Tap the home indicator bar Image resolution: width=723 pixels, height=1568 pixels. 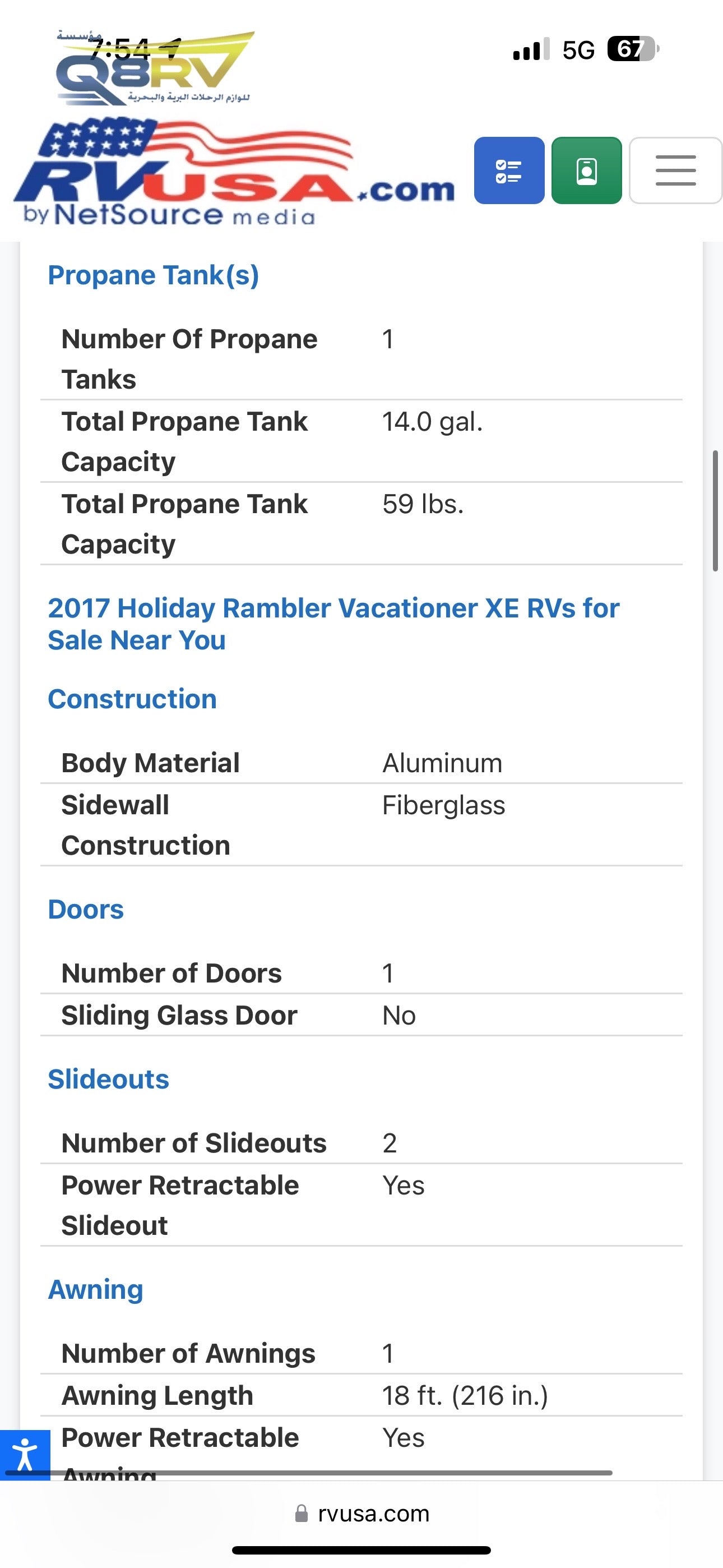[361, 1549]
